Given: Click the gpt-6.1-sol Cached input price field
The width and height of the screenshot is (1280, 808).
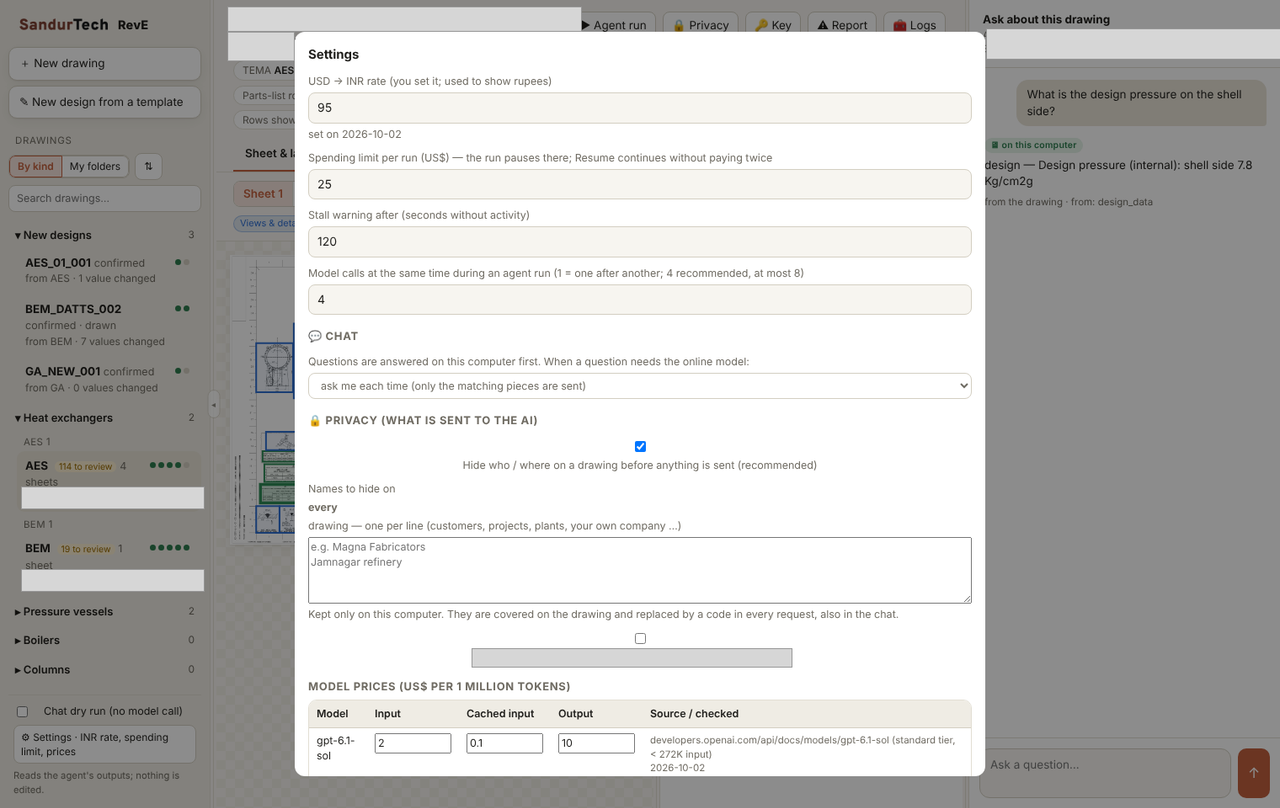Looking at the screenshot, I should tap(505, 743).
